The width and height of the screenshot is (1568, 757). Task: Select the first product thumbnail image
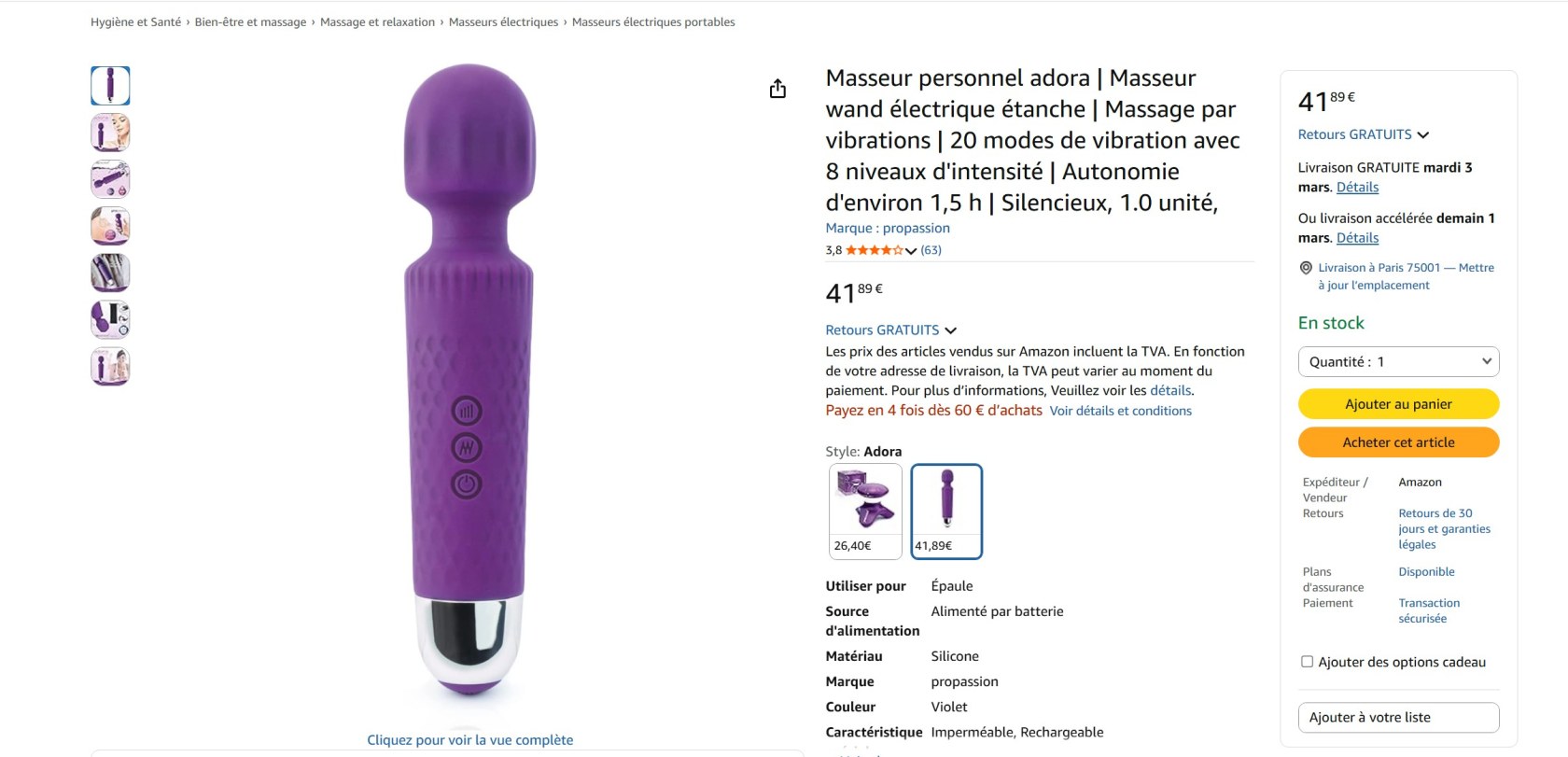pyautogui.click(x=110, y=86)
